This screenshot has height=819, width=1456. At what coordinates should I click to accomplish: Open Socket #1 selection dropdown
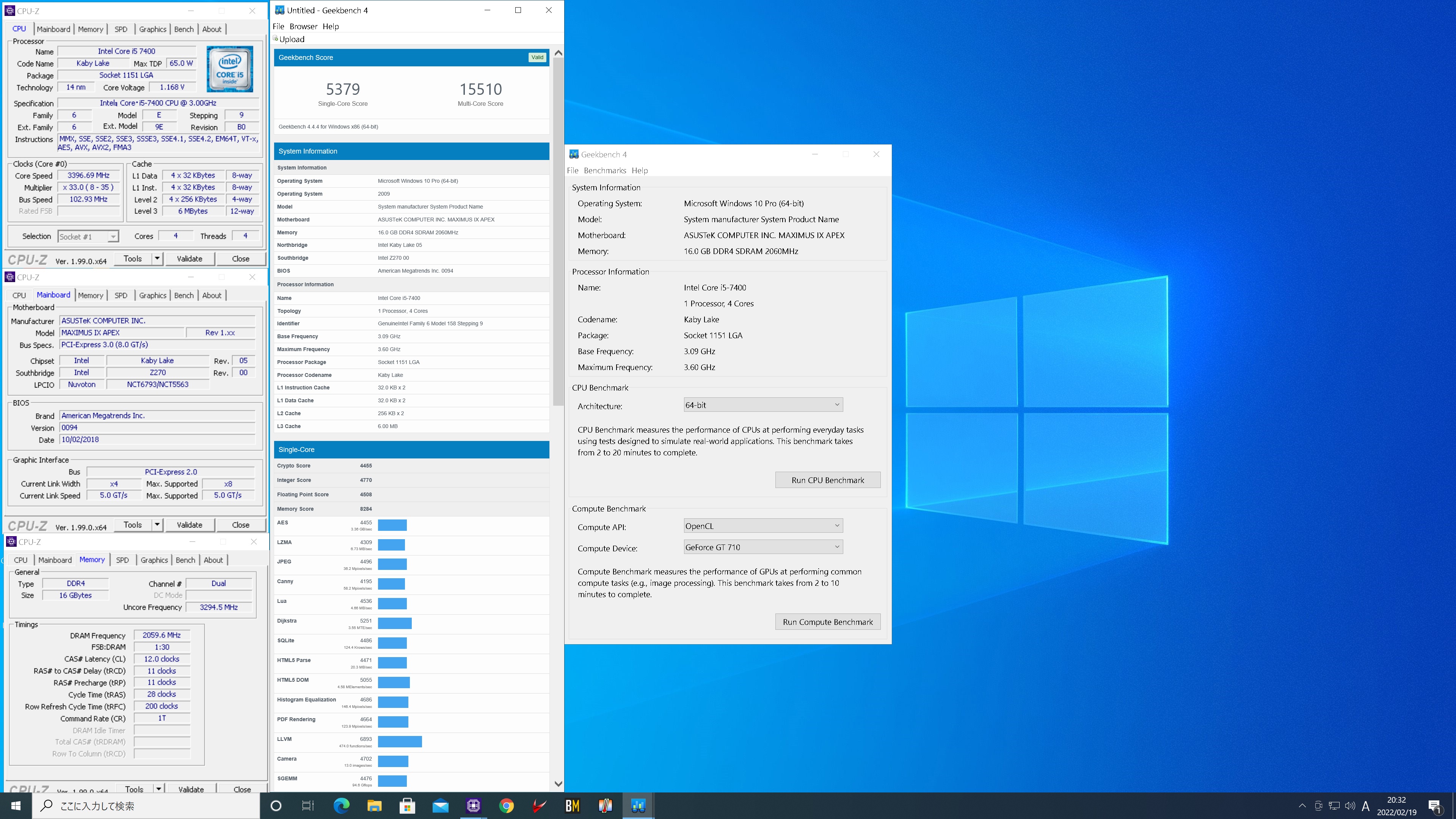[88, 237]
